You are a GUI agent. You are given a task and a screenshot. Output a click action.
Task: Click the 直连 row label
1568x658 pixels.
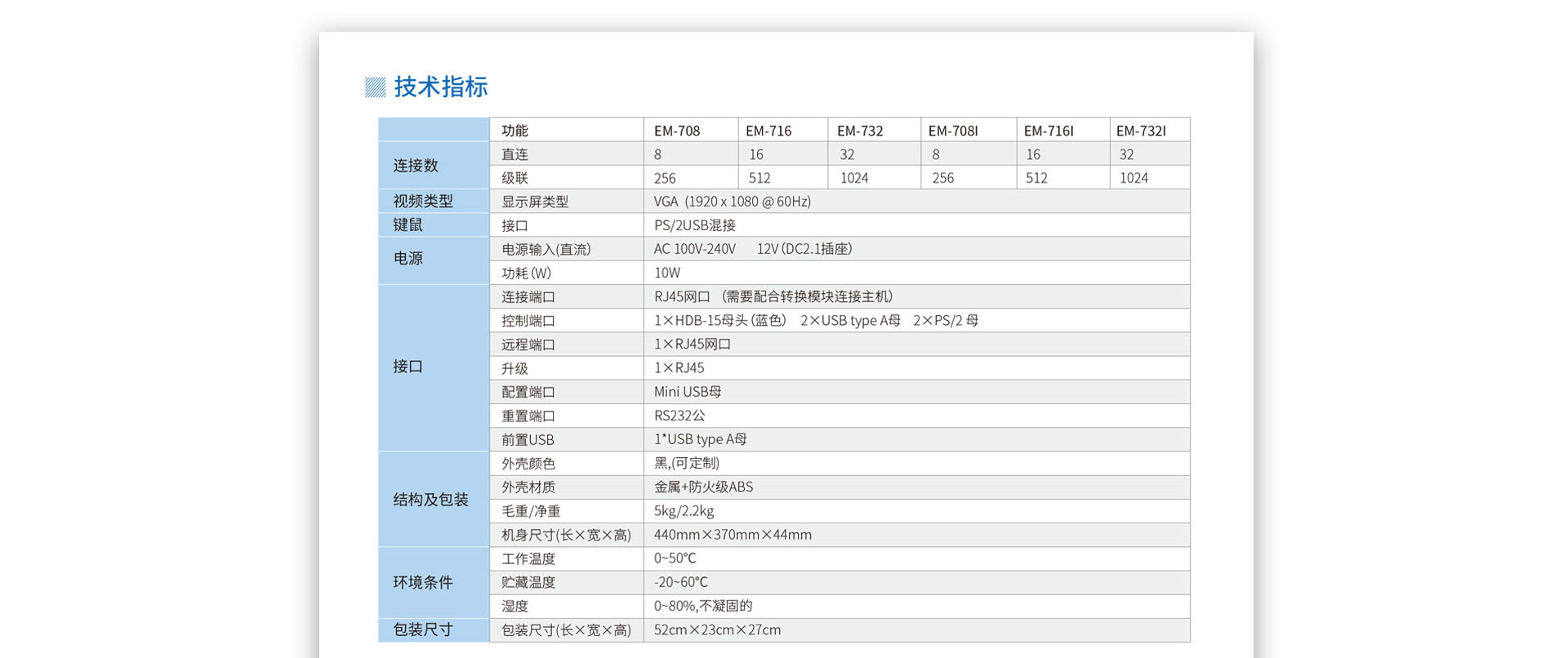pos(514,154)
